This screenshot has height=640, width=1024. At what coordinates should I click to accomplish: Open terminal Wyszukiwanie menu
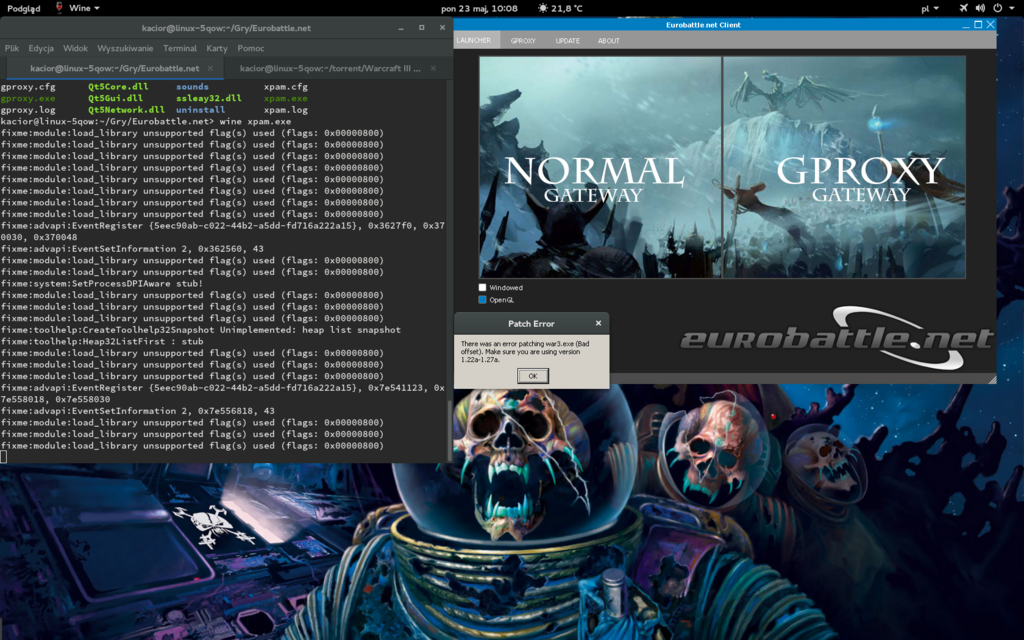click(x=125, y=48)
